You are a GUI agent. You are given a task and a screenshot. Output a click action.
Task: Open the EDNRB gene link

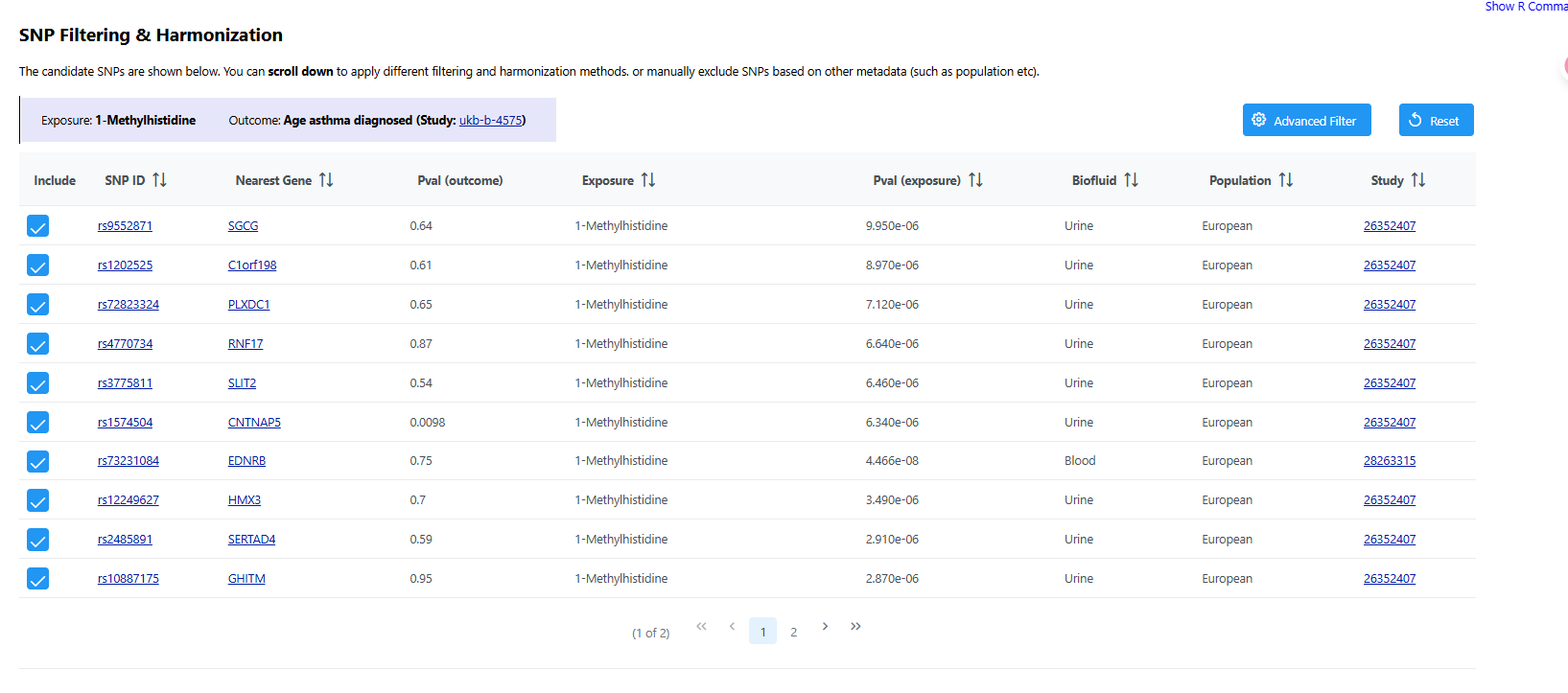[246, 461]
